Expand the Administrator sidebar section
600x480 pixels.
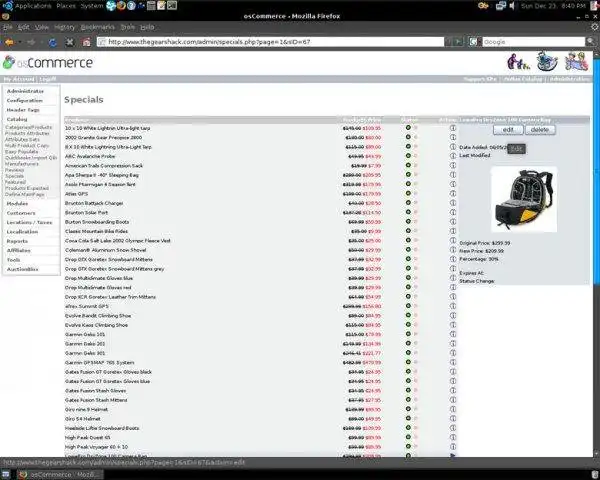(x=25, y=91)
